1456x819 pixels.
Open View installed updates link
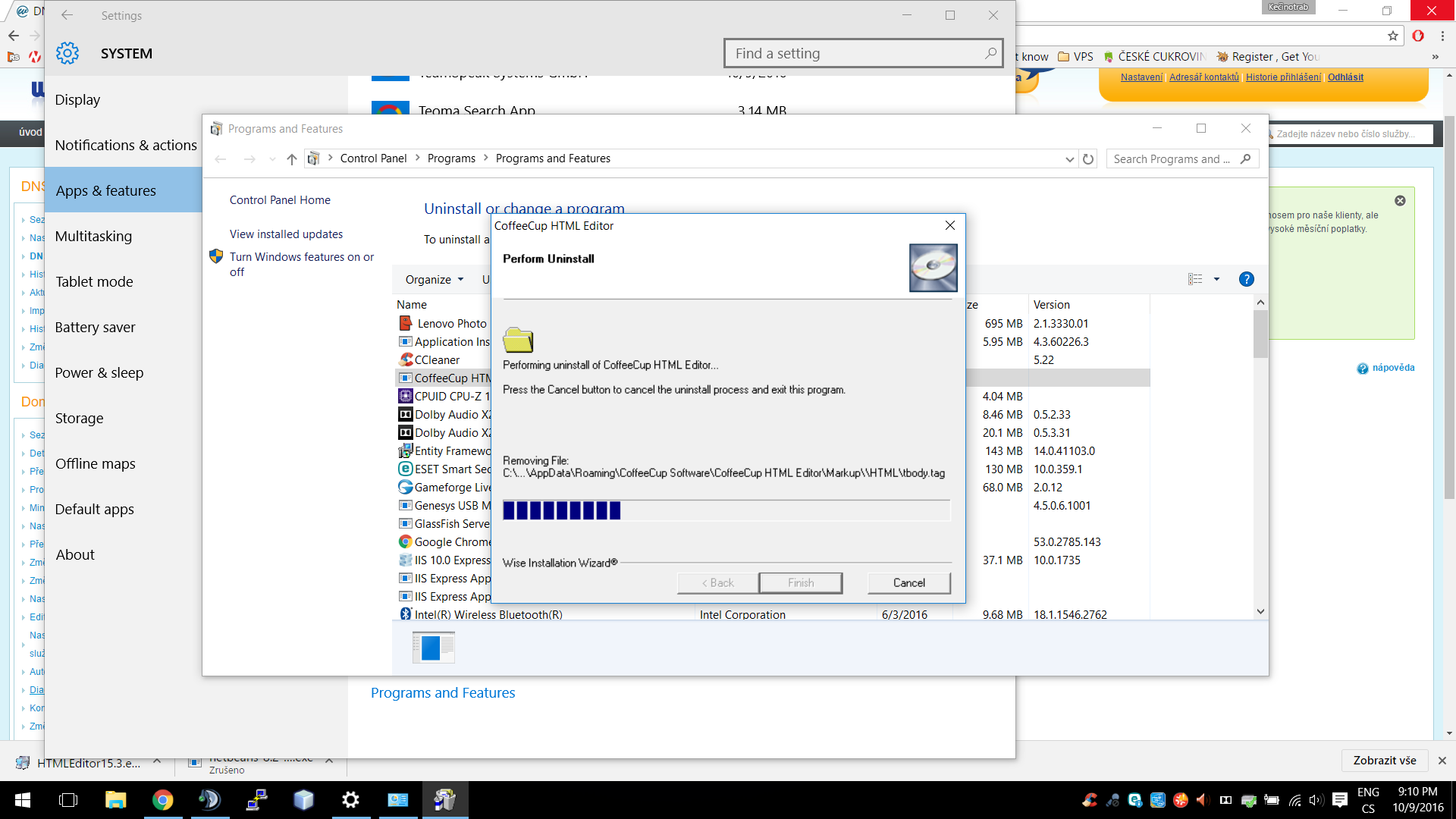click(x=286, y=234)
